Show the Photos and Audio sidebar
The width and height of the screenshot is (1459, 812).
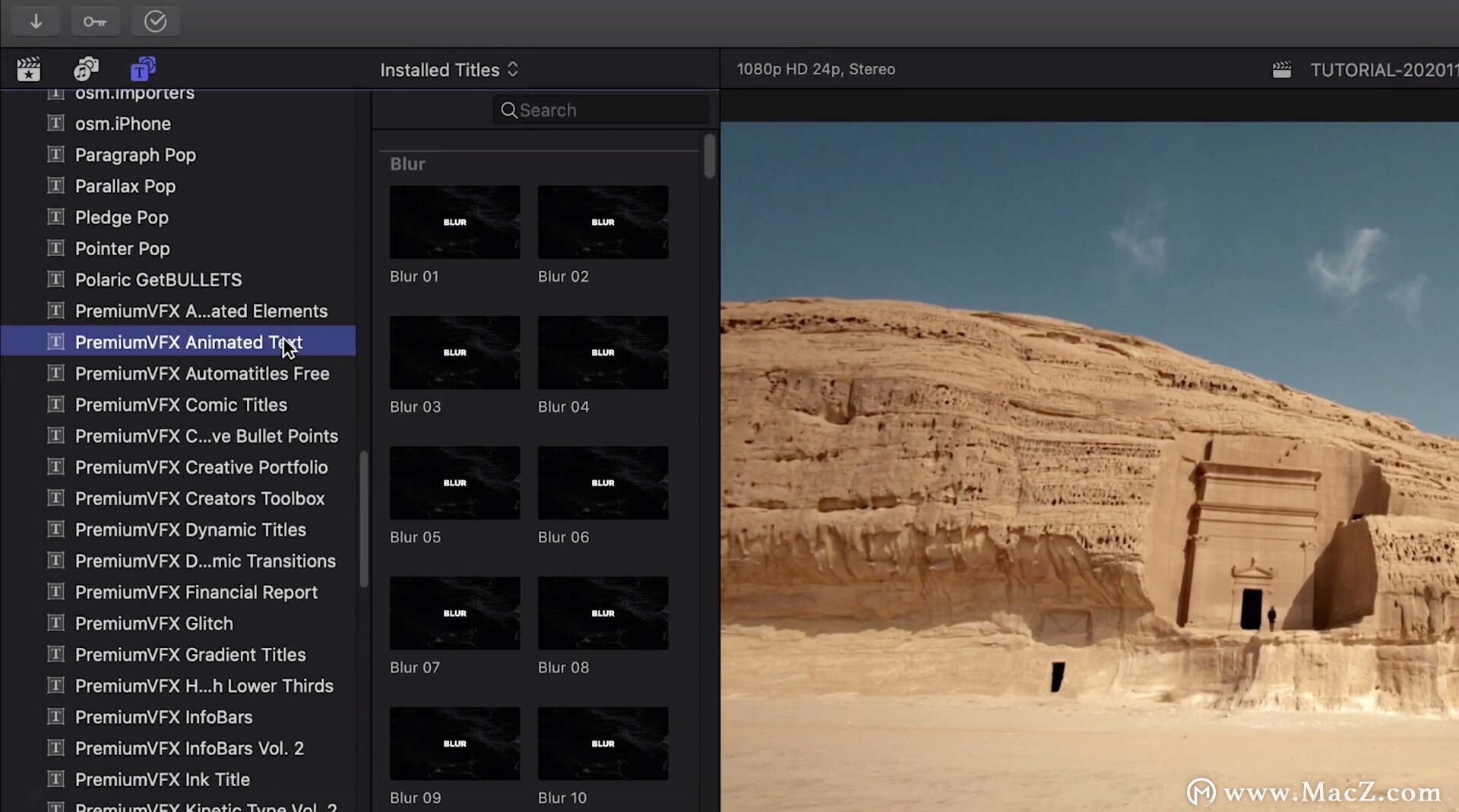click(x=86, y=69)
